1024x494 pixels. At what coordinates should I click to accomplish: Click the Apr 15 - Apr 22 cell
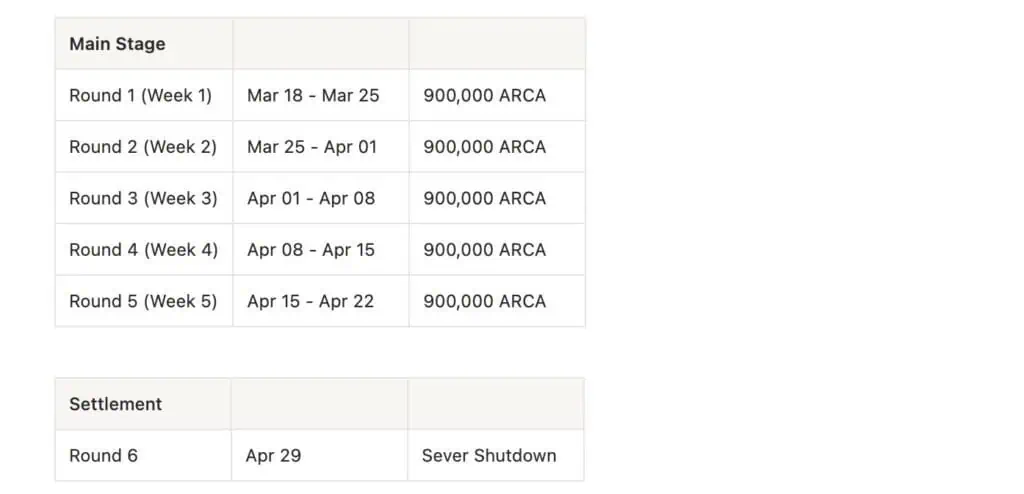tap(311, 301)
